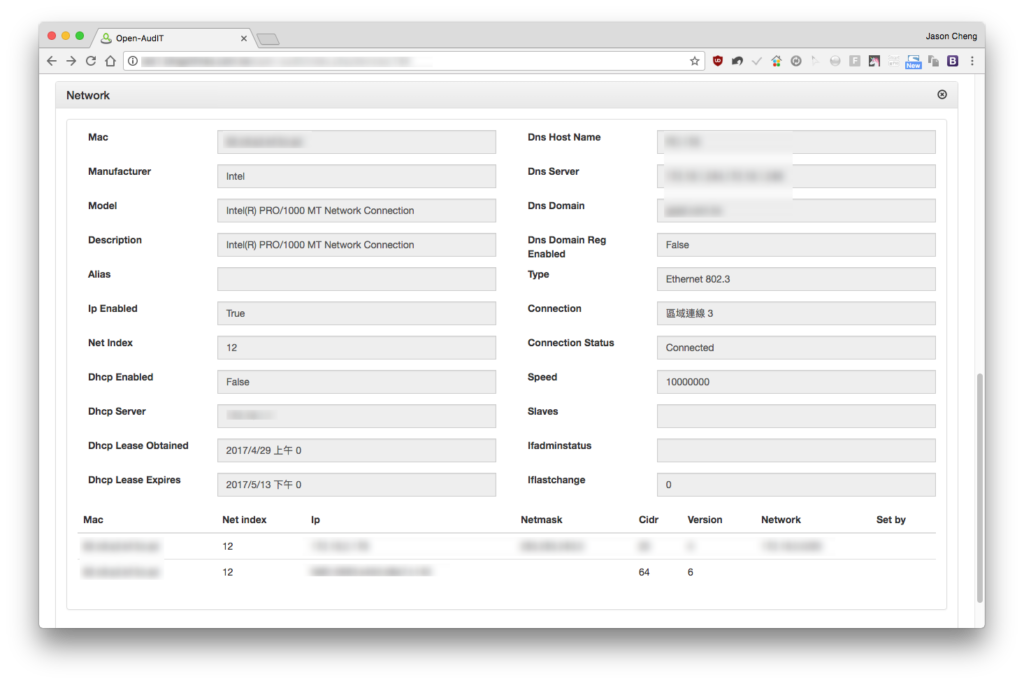Navigate back to the previous page

point(52,61)
